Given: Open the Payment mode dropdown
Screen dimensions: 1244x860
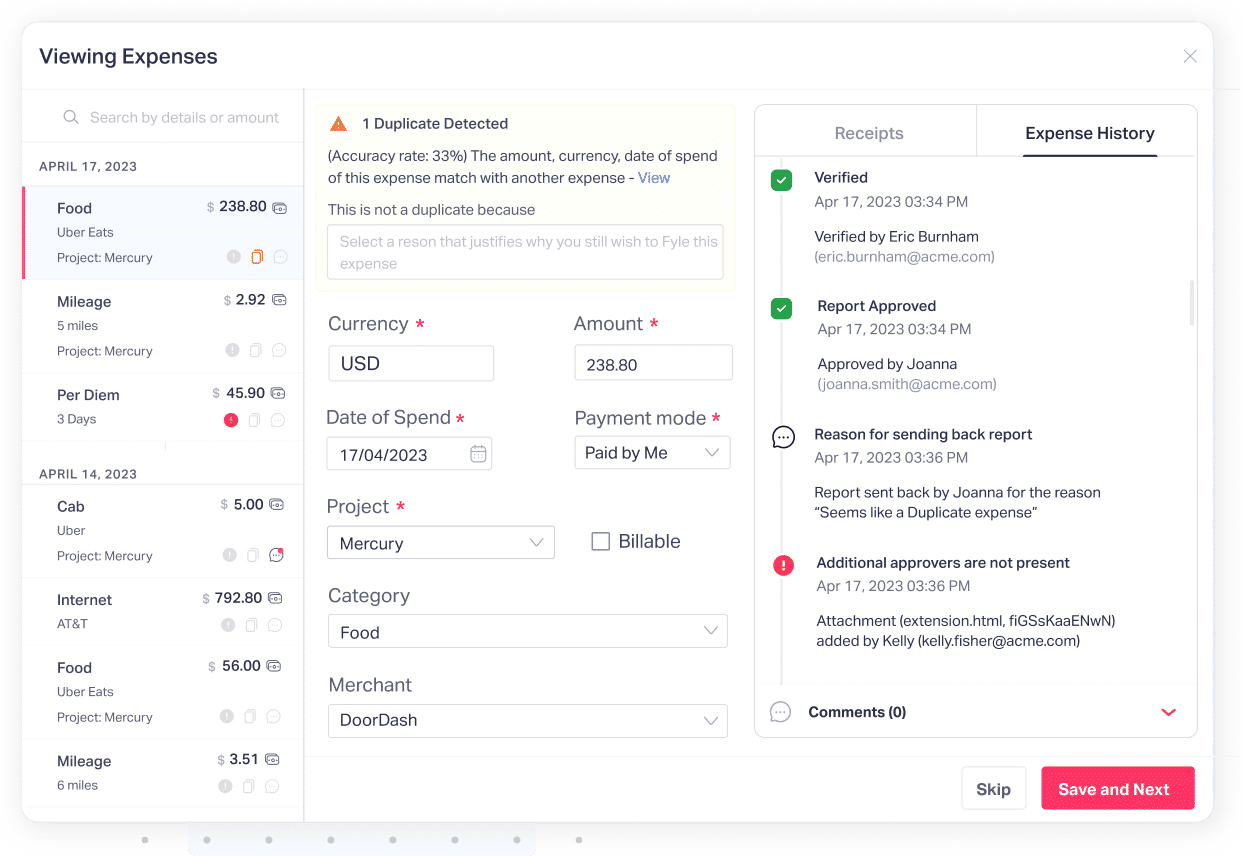Looking at the screenshot, I should click(x=652, y=452).
